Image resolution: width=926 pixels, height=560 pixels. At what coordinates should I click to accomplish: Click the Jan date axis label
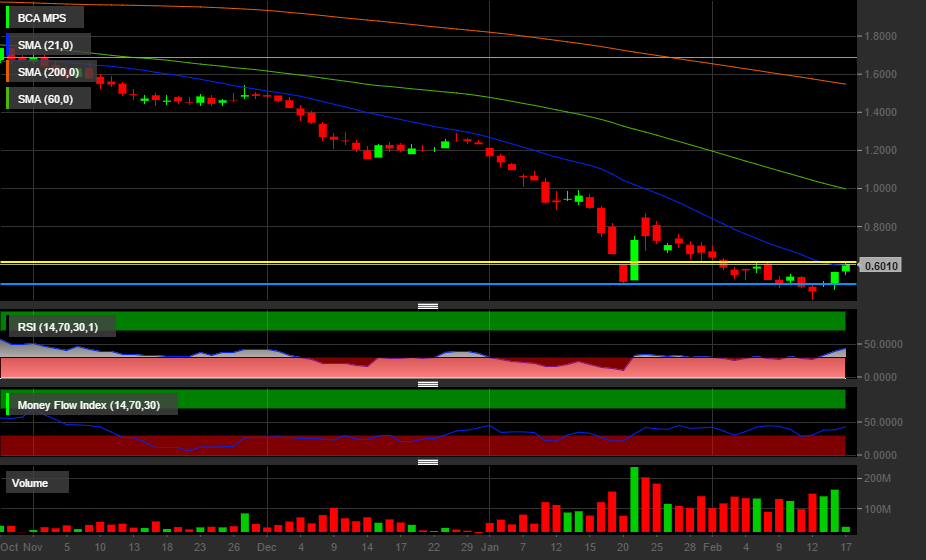click(x=490, y=547)
